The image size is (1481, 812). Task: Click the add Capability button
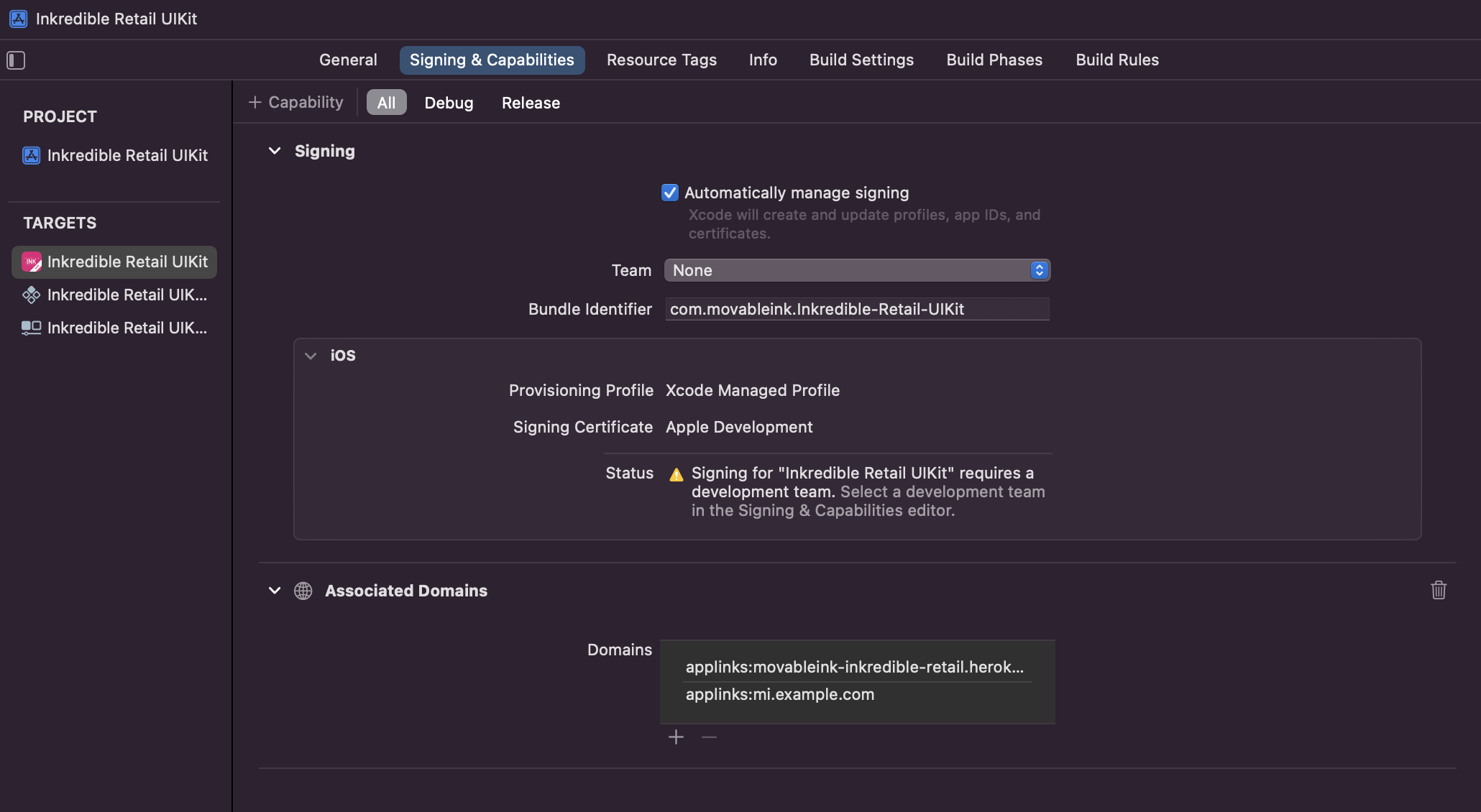(295, 103)
